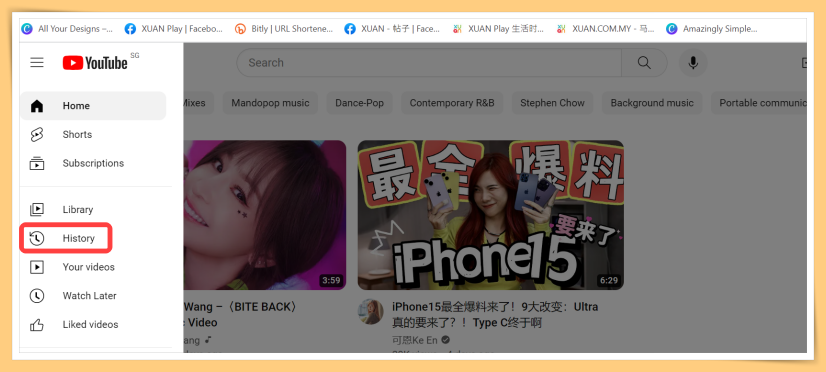Screen dimensions: 826x372
Task: Open Library from the sidebar
Action: point(93,210)
